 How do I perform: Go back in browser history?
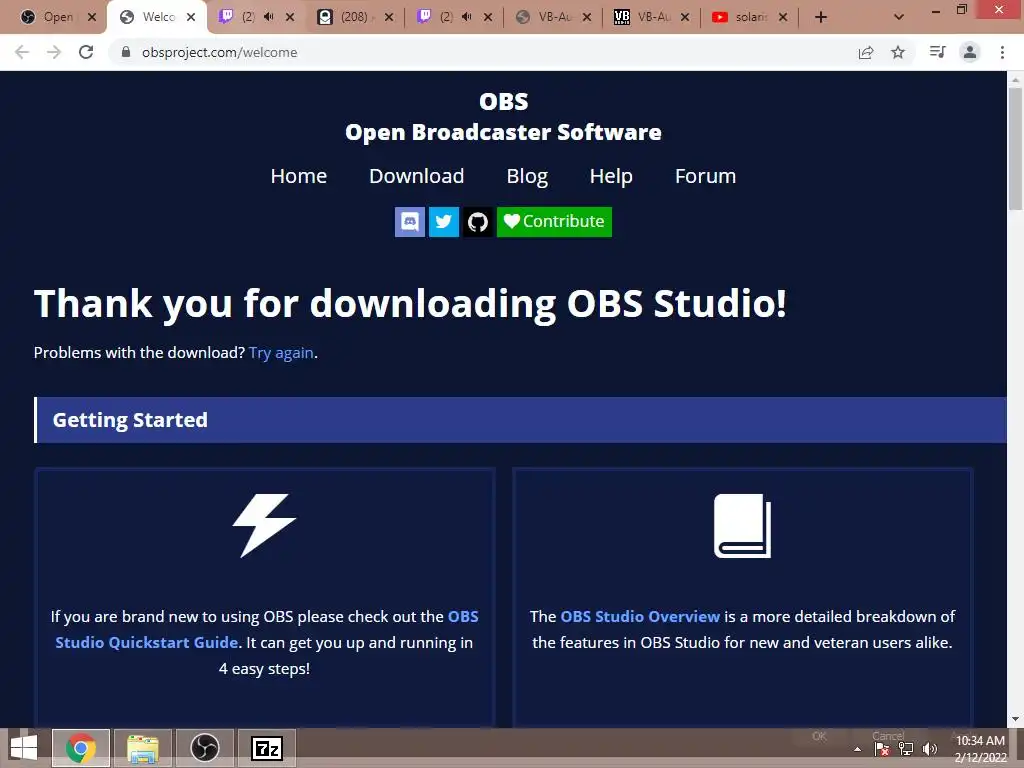tap(22, 52)
